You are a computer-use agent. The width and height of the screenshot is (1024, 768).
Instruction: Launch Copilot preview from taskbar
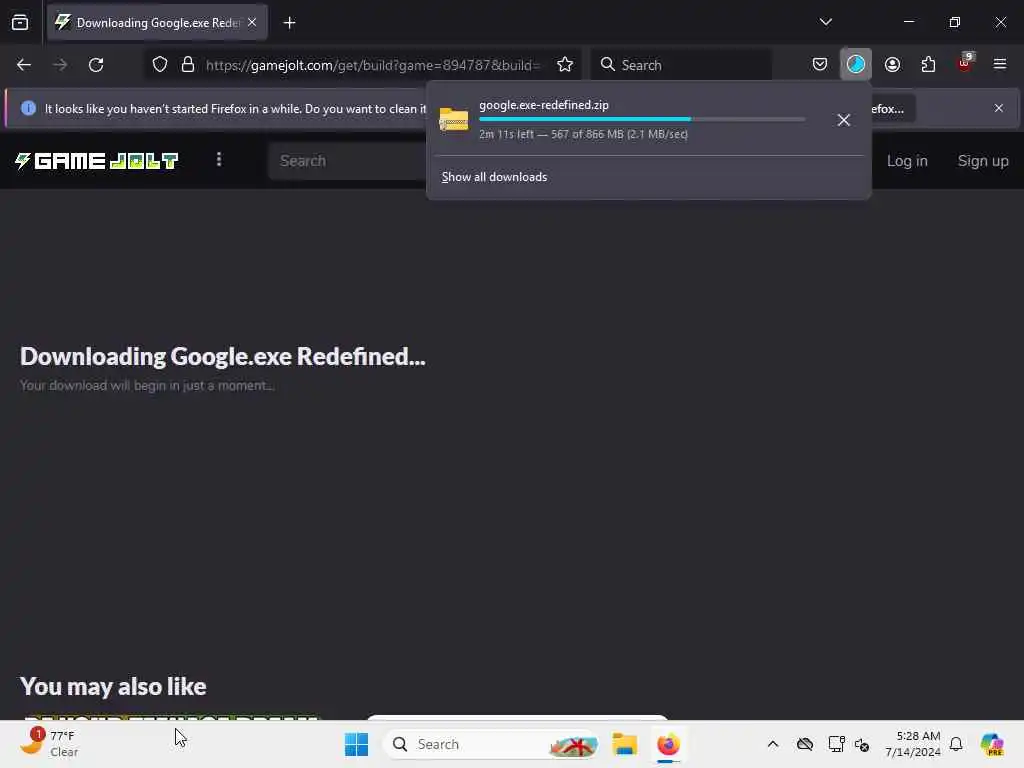[991, 744]
